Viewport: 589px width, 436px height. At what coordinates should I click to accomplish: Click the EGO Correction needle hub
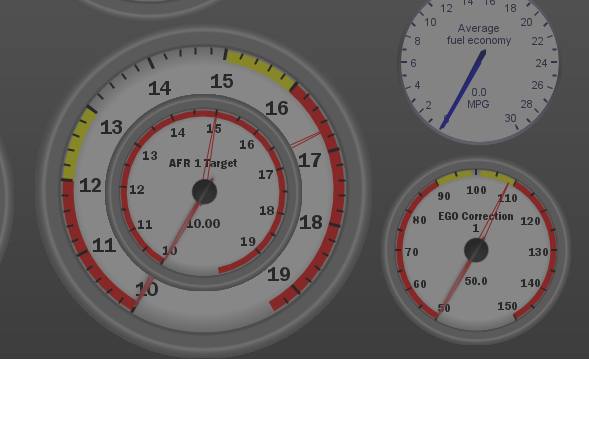tap(476, 250)
